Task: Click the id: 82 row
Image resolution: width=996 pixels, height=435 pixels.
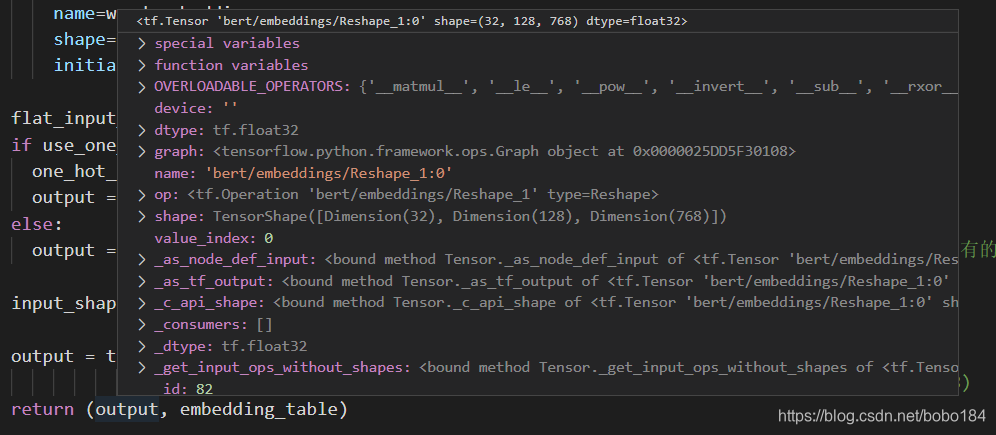Action: [538, 388]
